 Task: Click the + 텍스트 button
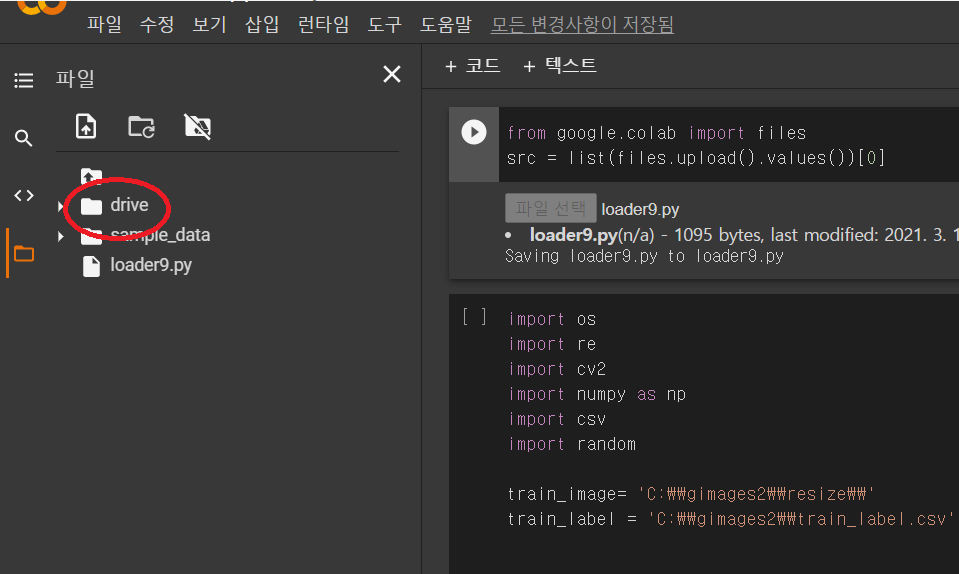click(560, 66)
